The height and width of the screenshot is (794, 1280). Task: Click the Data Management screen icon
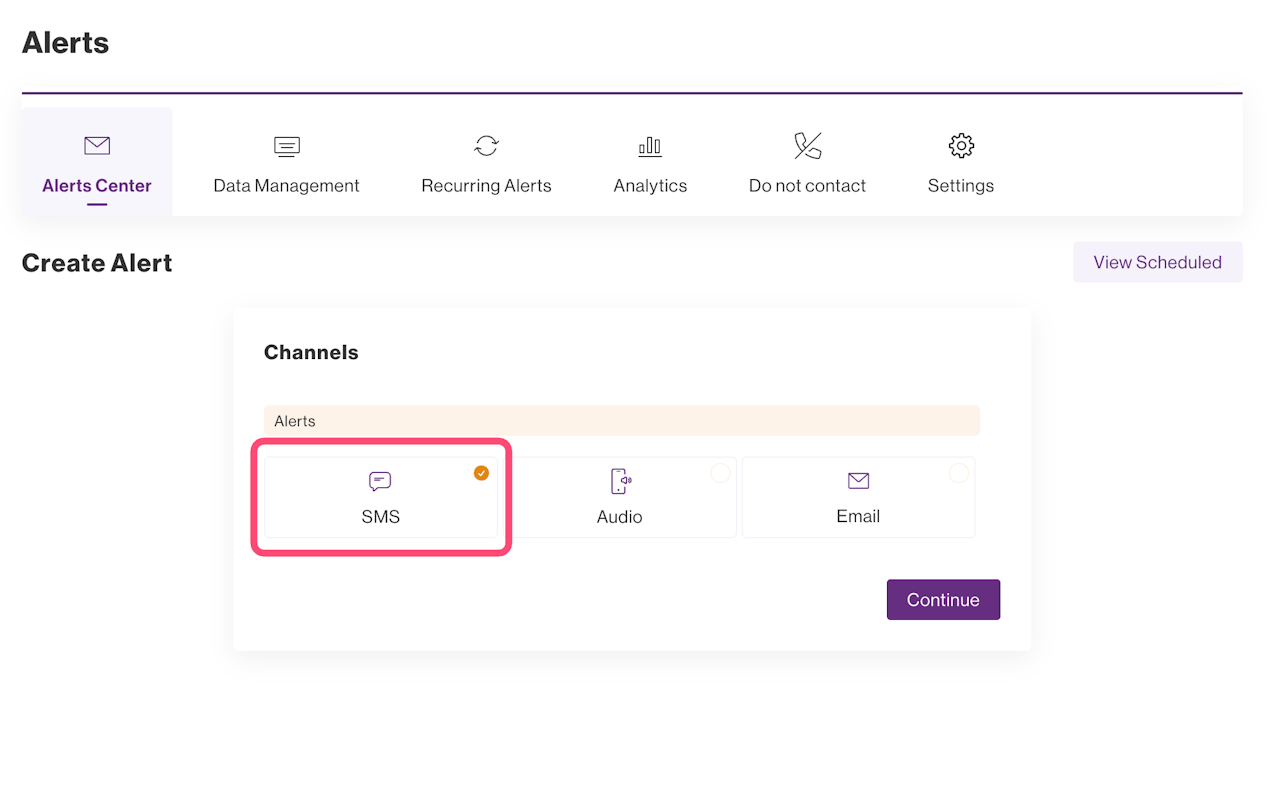[287, 146]
